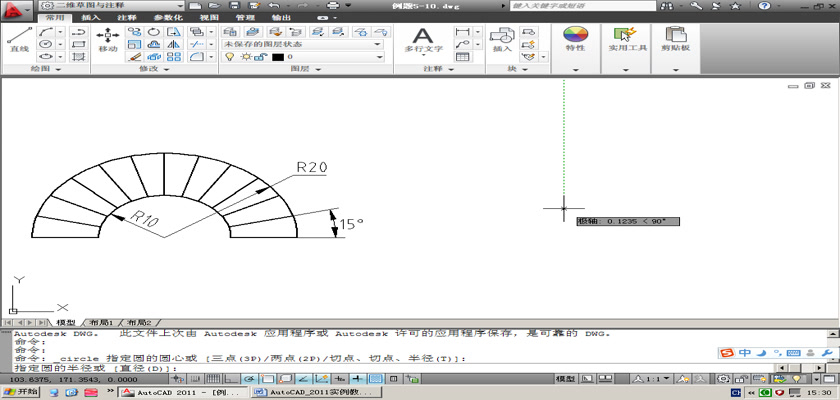Viewport: 840px width, 400px height.
Task: Click the command window horizontal scrollbar right arrow
Action: click(x=820, y=368)
